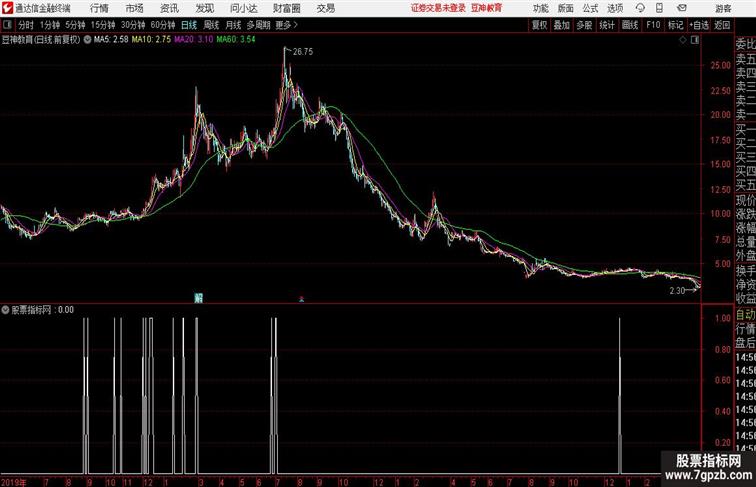The width and height of the screenshot is (756, 487).
Task: Click the small blue marker on the price chart's time axis
Action: pyautogui.click(x=301, y=299)
